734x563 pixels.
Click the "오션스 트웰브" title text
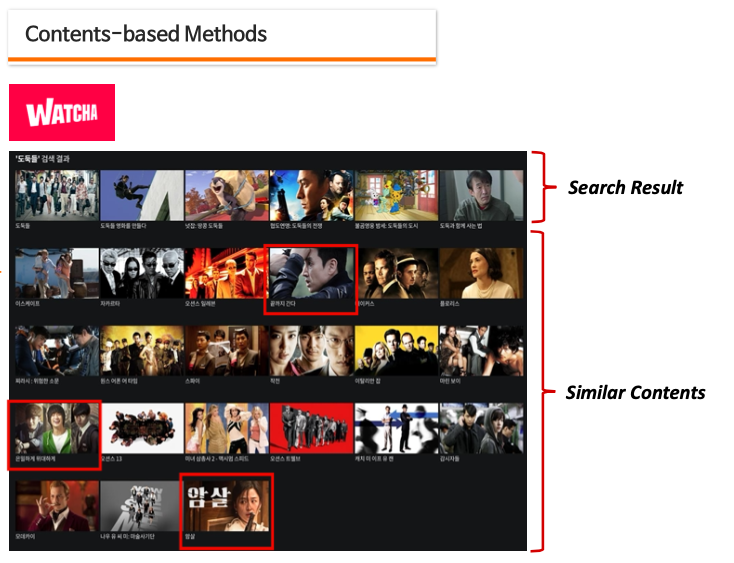point(285,459)
